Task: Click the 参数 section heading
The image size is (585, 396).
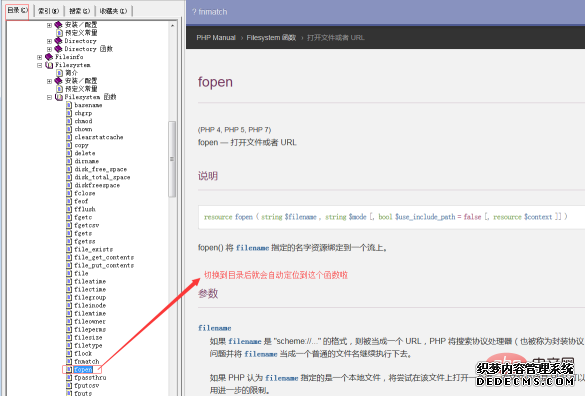Action: click(x=208, y=294)
